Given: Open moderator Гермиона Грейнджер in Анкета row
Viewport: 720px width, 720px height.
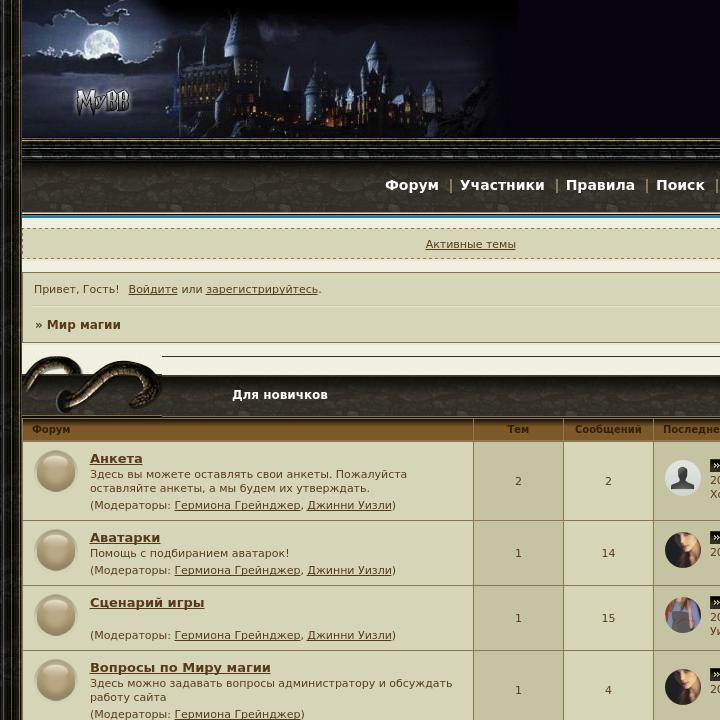Looking at the screenshot, I should point(237,505).
